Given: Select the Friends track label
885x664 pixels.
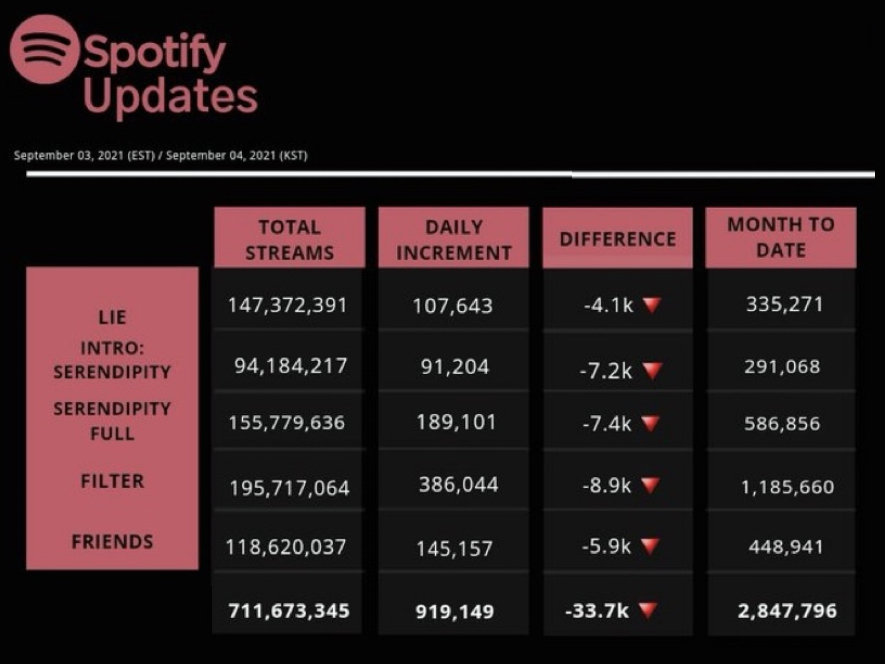Looking at the screenshot, I should (x=112, y=542).
